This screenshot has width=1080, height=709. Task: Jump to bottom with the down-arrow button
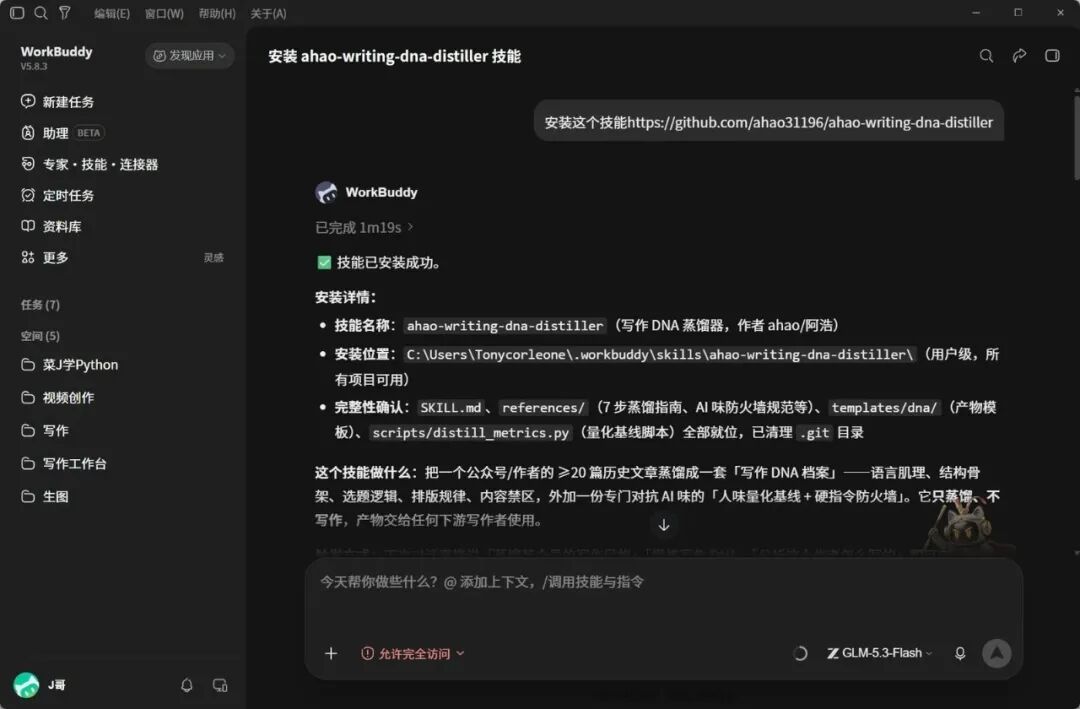tap(664, 525)
